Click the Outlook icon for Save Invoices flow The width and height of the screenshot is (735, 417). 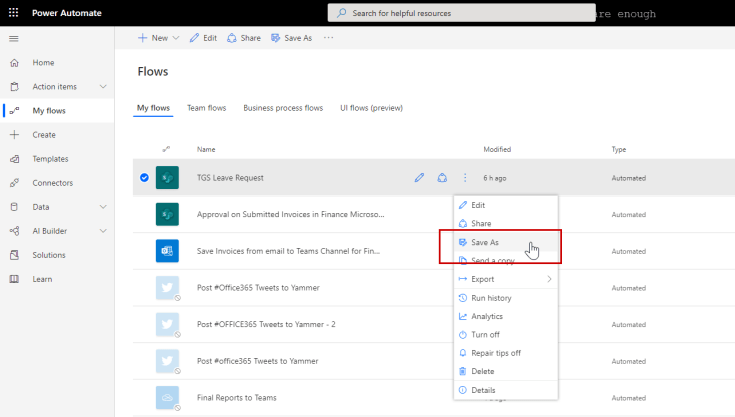[x=167, y=251]
